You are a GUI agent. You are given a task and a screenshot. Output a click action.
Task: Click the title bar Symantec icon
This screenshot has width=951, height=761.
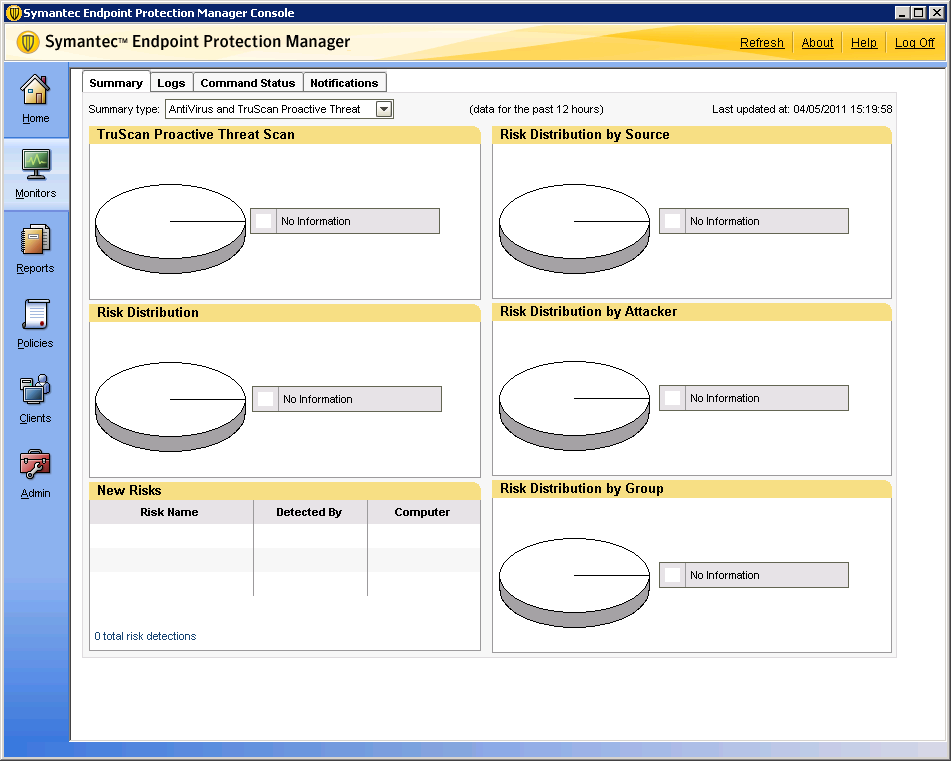tap(13, 13)
